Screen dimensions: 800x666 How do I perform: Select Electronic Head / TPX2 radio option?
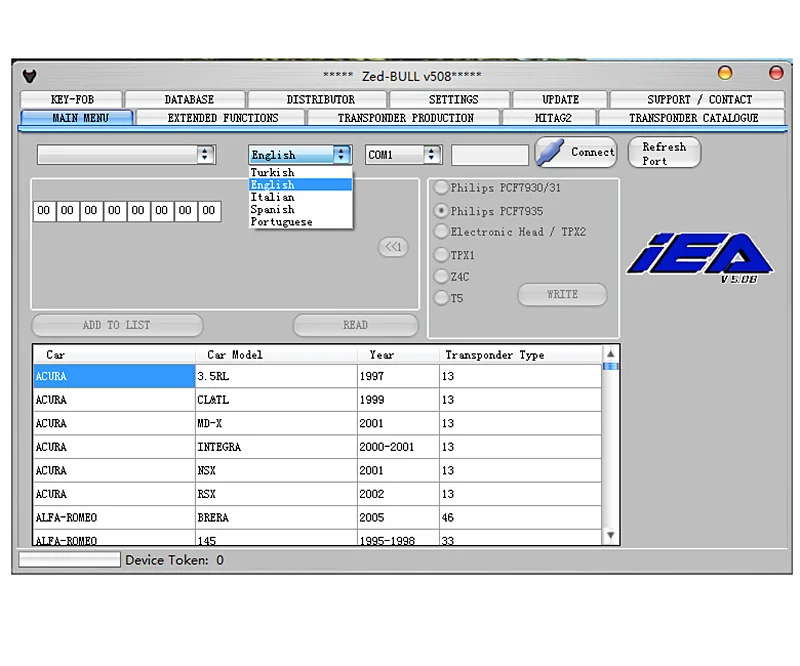tap(441, 232)
